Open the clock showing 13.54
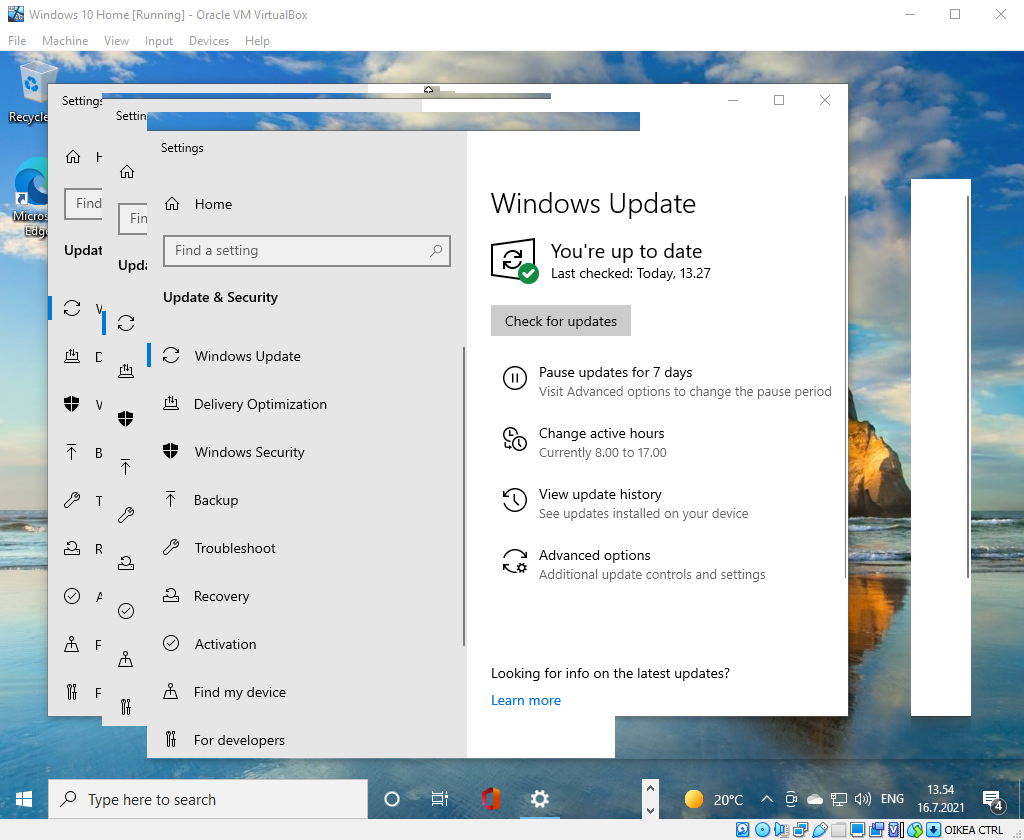Image resolution: width=1024 pixels, height=840 pixels. (x=940, y=799)
